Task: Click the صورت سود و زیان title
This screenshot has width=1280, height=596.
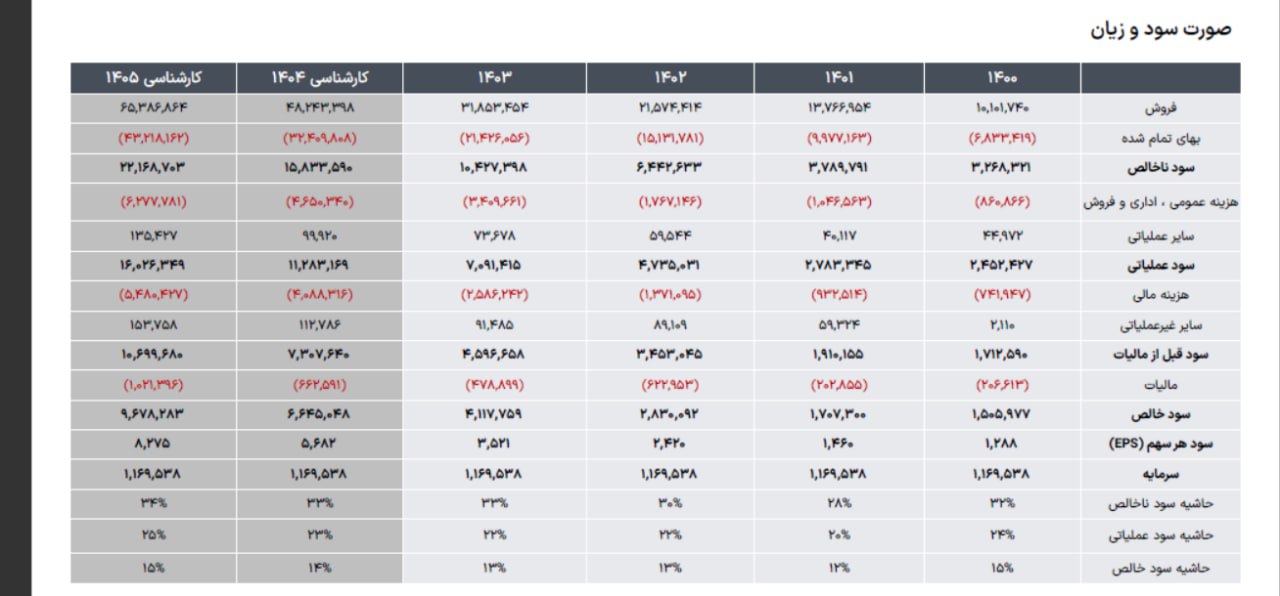Action: 1160,28
